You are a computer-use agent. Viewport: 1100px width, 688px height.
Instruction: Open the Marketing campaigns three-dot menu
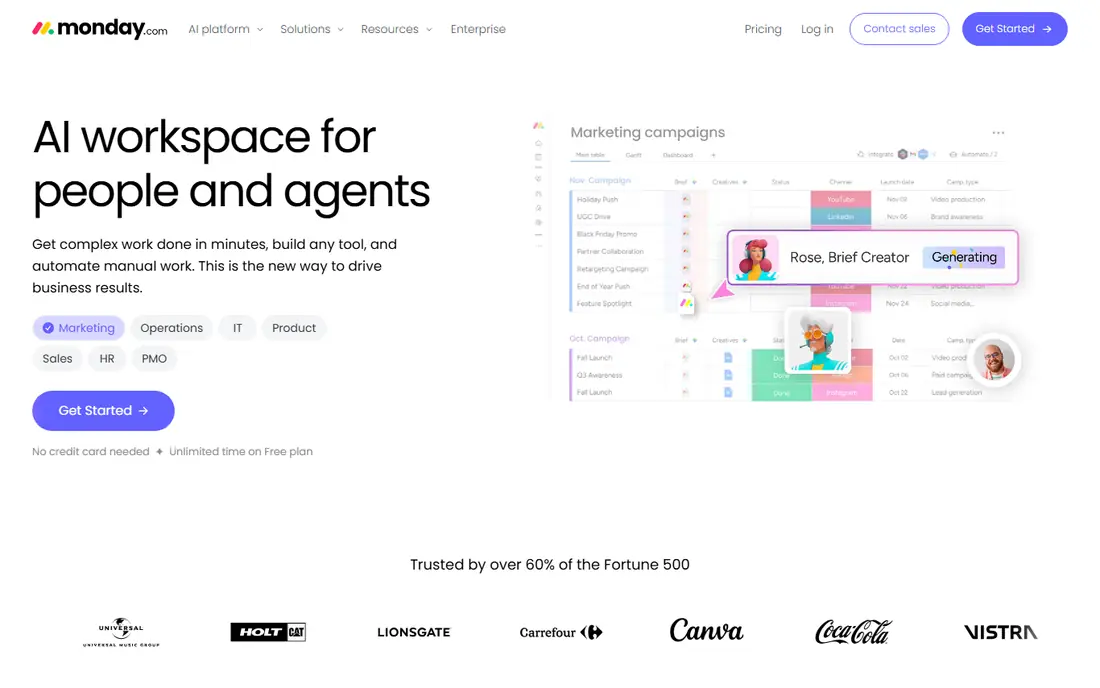pos(998,133)
